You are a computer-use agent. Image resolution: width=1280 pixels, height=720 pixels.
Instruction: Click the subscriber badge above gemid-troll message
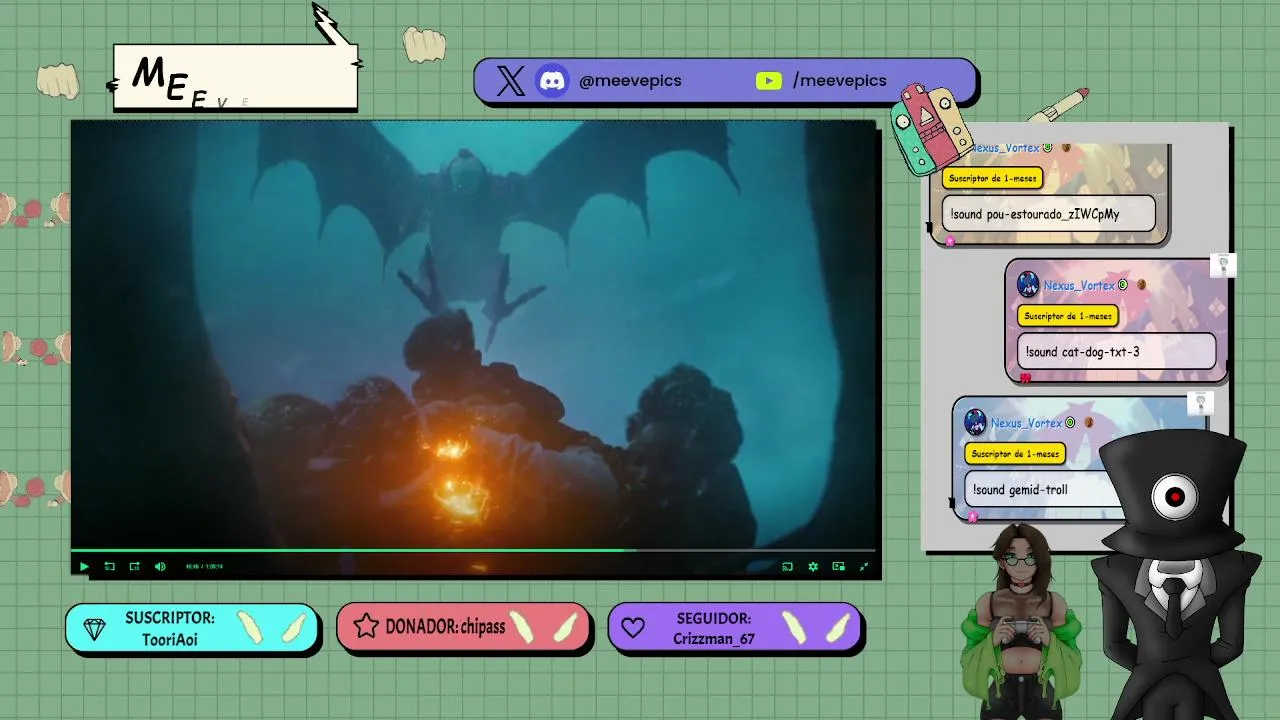1015,454
